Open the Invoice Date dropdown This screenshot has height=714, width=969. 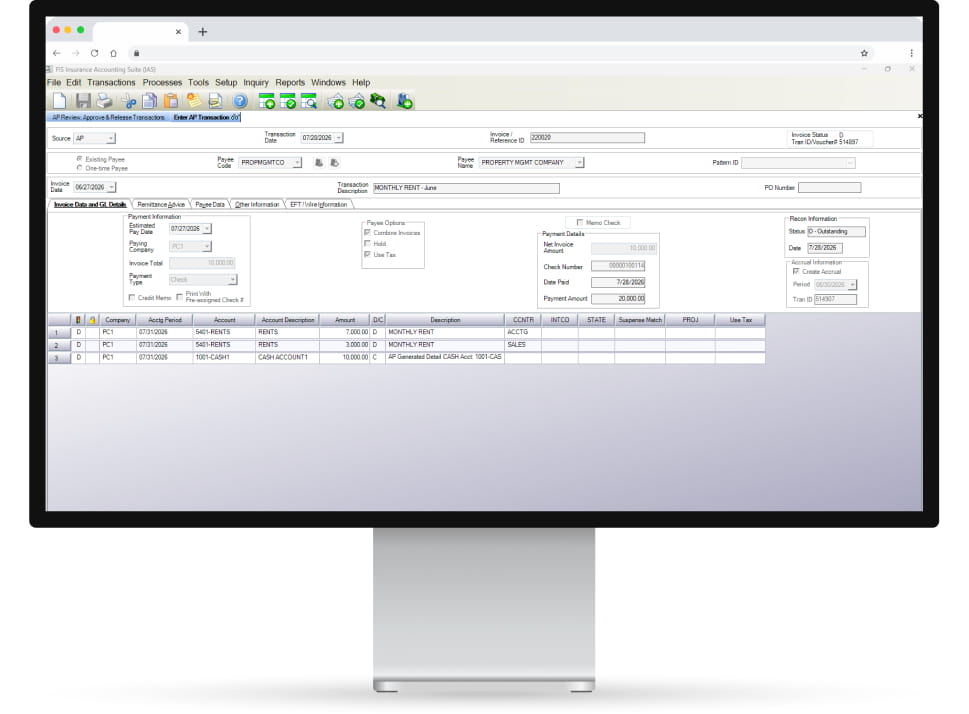(111, 187)
